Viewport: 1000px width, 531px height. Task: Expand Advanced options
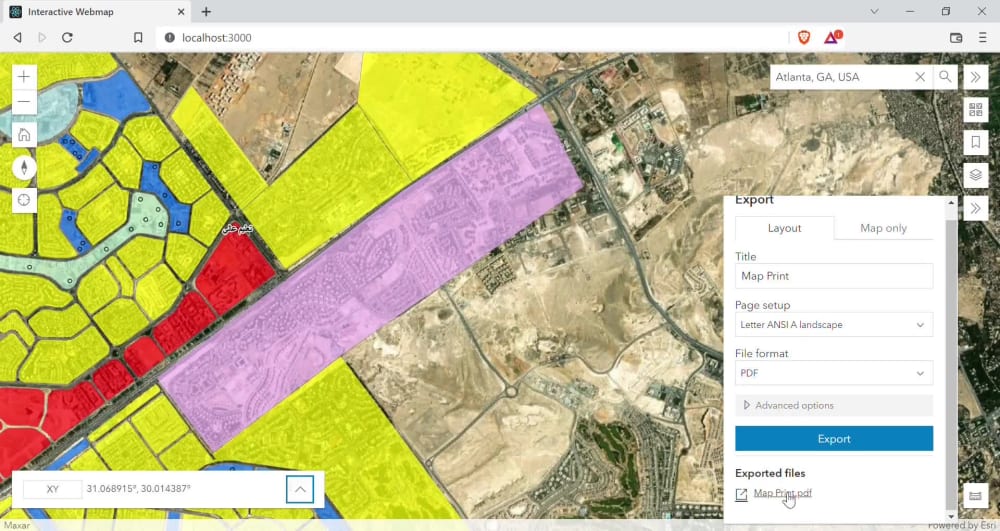coord(834,405)
